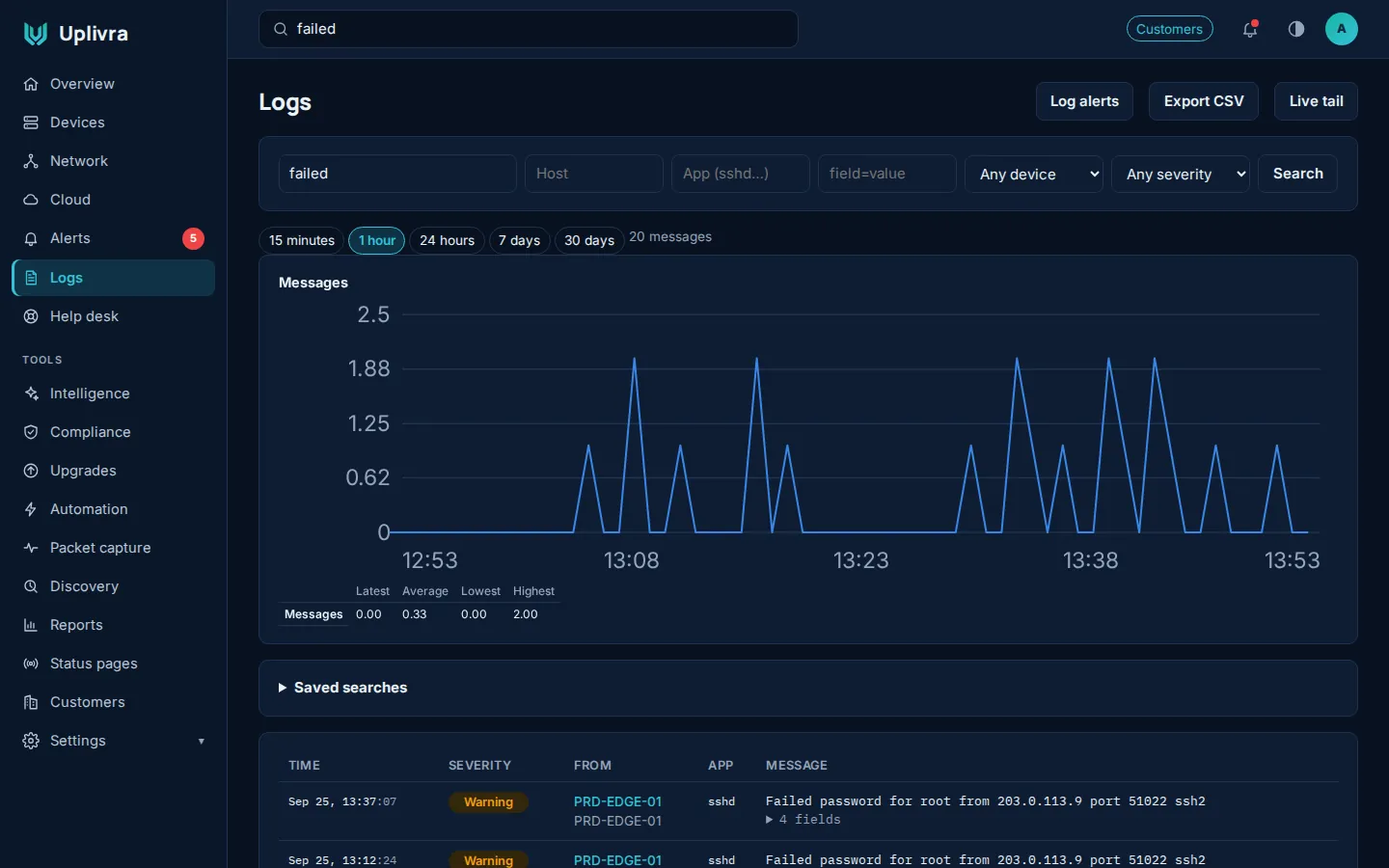Image resolution: width=1389 pixels, height=868 pixels.
Task: Click the Host filter field
Action: (x=594, y=174)
